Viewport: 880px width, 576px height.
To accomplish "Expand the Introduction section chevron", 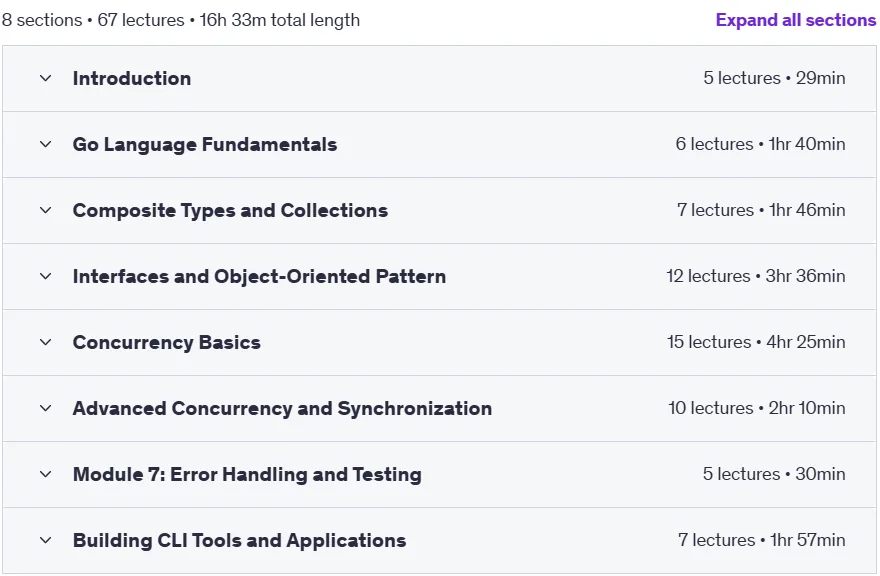I will [x=45, y=79].
